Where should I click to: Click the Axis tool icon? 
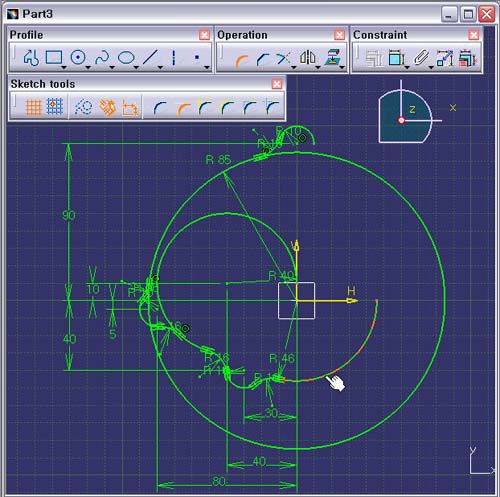(173, 58)
